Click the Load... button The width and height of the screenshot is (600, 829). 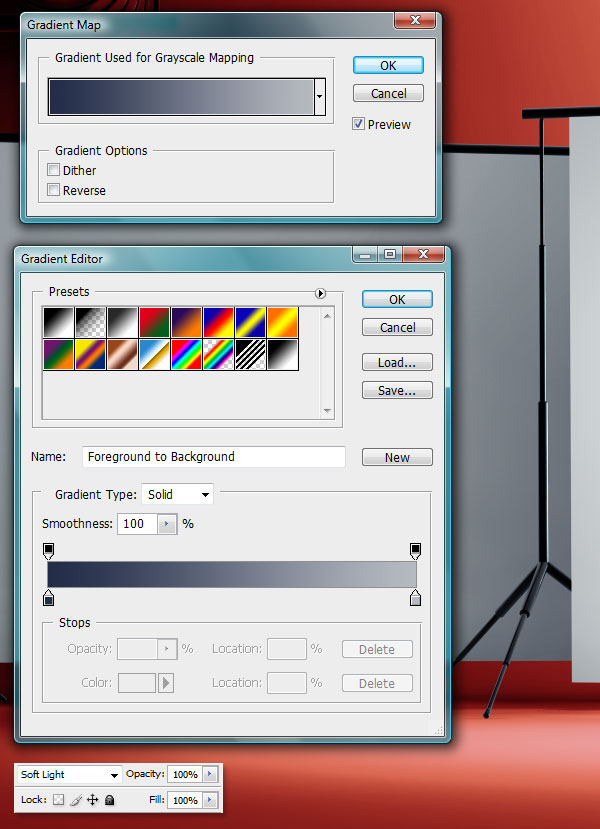click(x=397, y=362)
